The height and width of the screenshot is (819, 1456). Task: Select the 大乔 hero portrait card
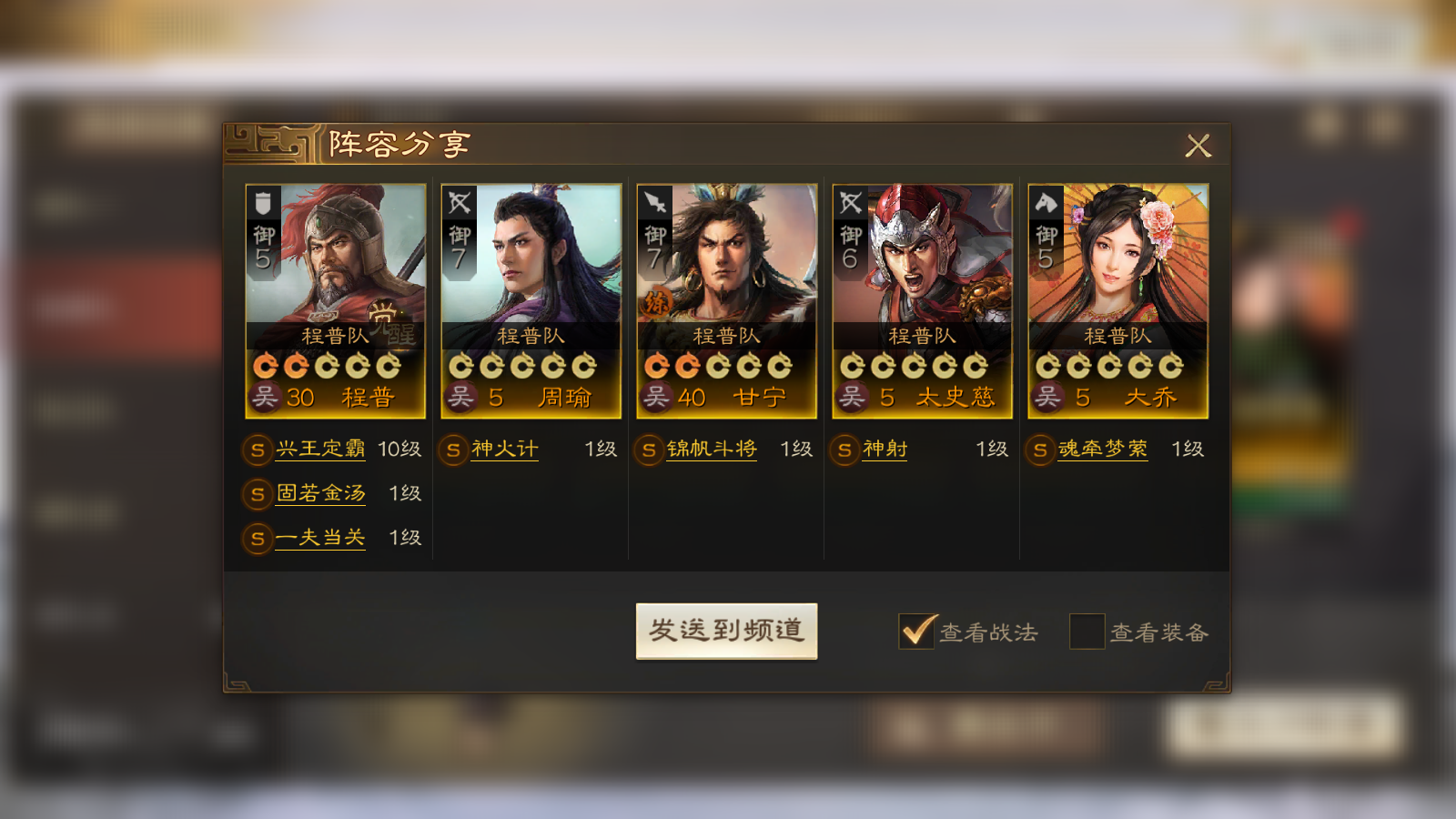(x=1118, y=301)
